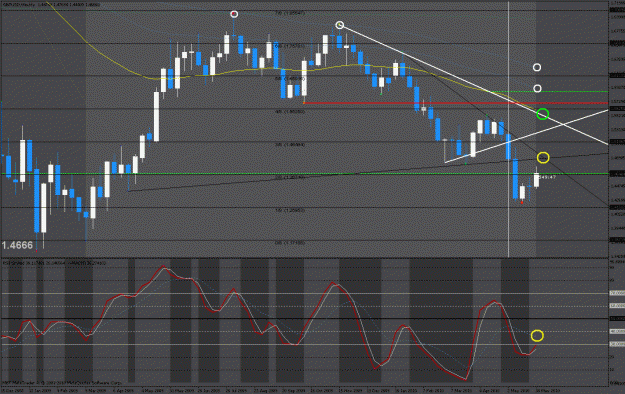Select the green circle marker on the chart

coord(542,114)
